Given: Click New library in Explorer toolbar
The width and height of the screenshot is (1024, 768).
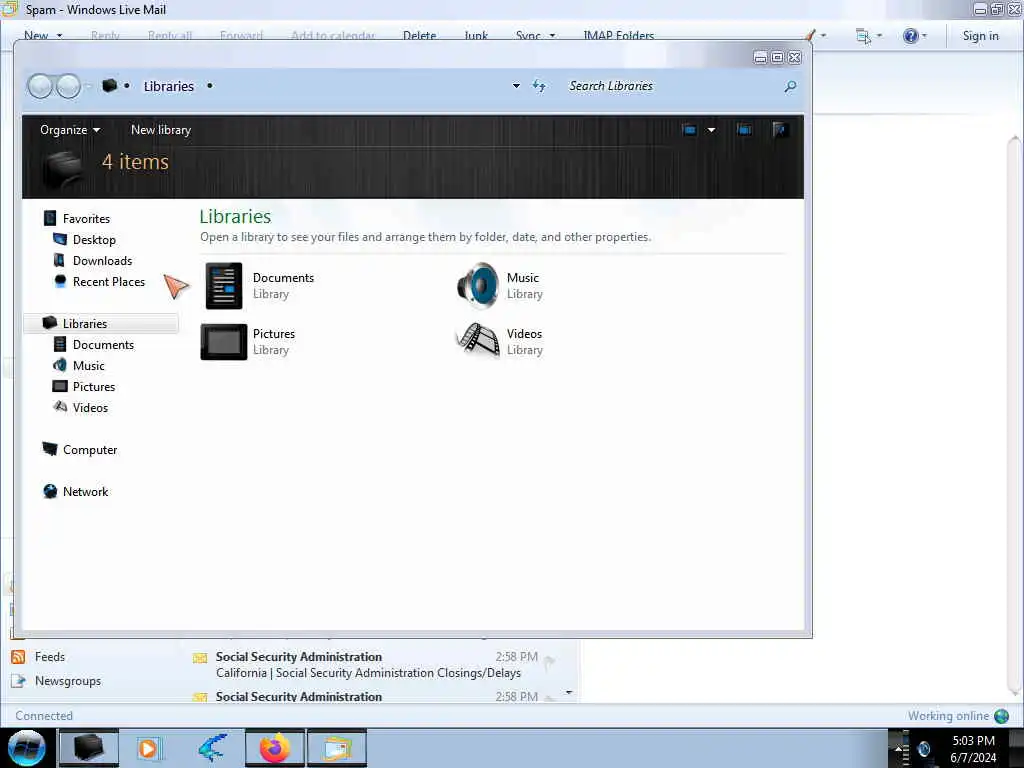Looking at the screenshot, I should coord(161,130).
